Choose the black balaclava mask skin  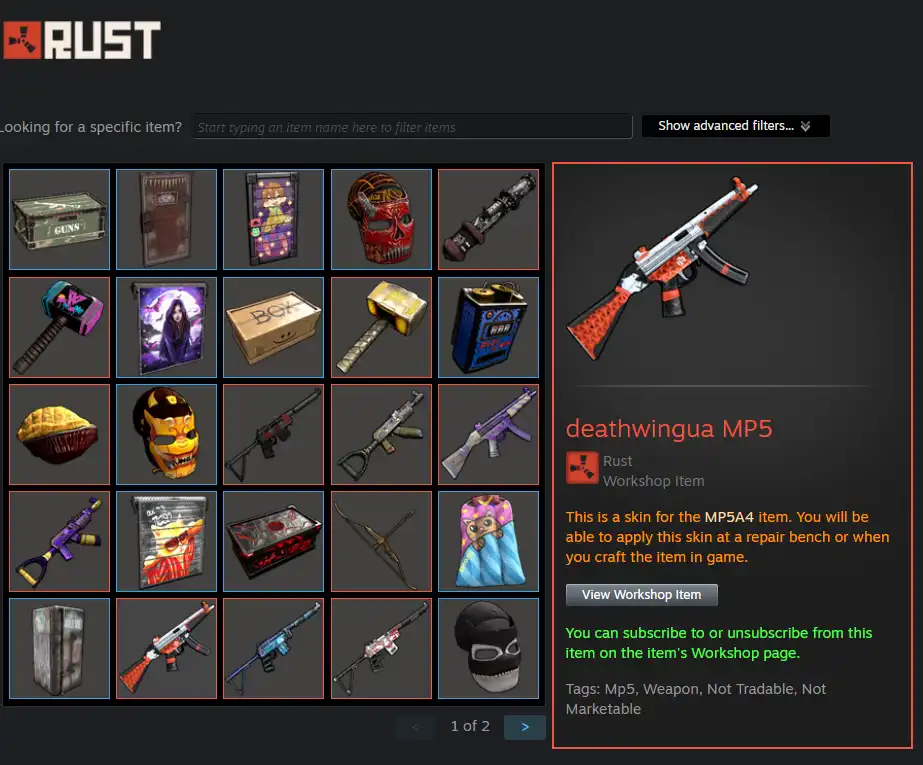(x=489, y=648)
